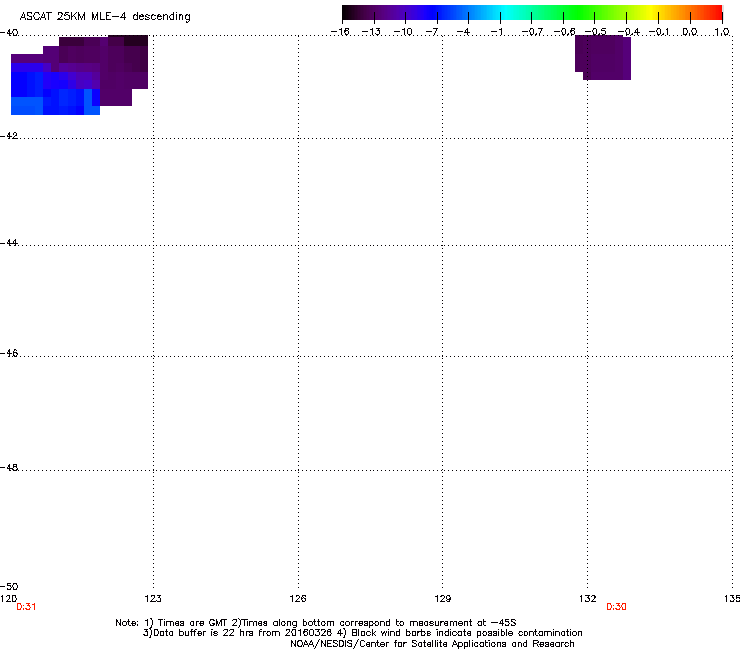Image resolution: width=740 pixels, height=650 pixels.
Task: Click the -16 color bar label
Action: click(x=340, y=32)
